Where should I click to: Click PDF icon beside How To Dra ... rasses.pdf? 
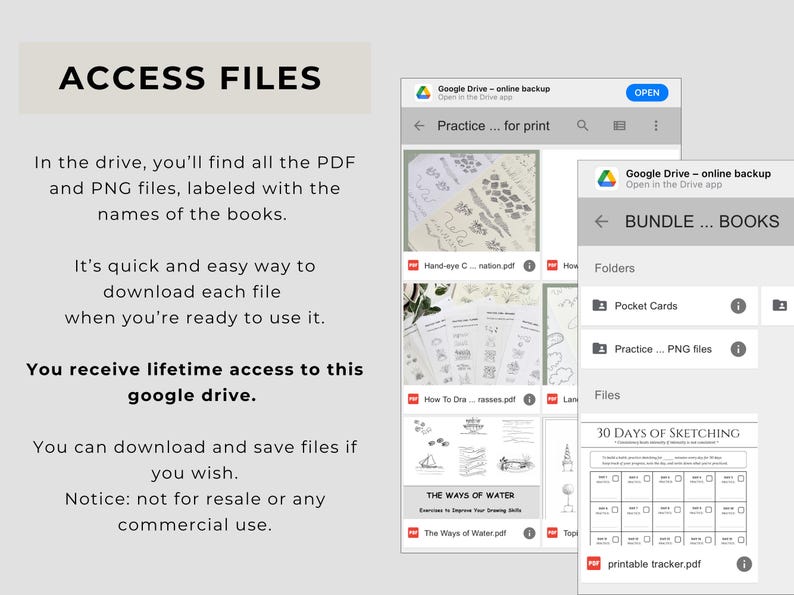[413, 399]
